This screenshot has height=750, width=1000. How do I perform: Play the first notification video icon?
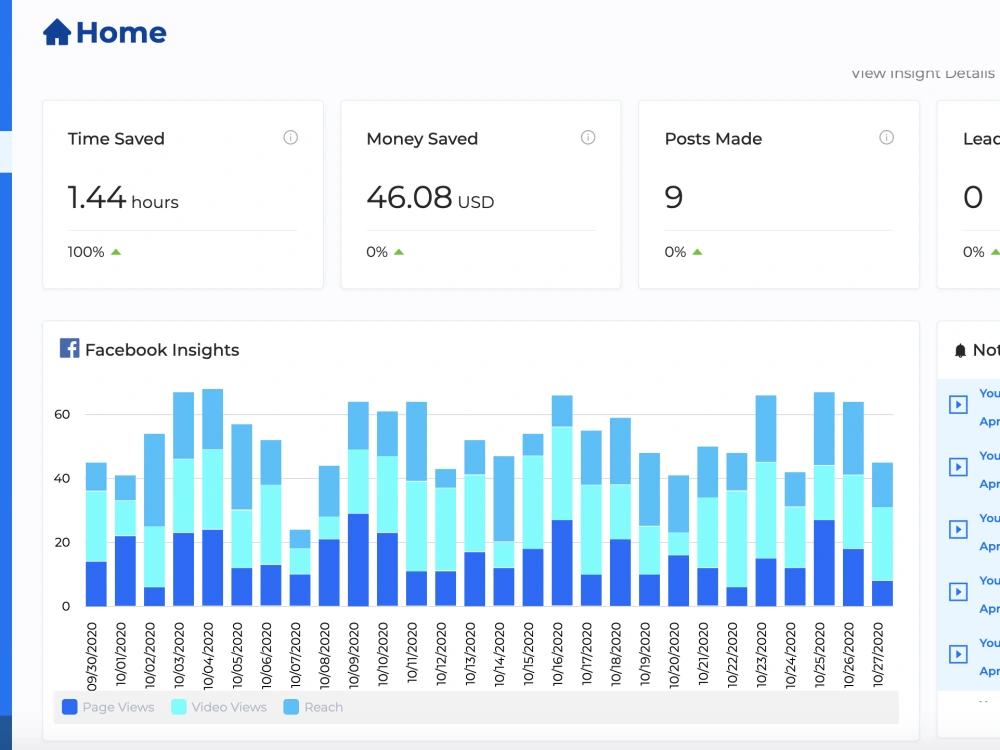958,404
